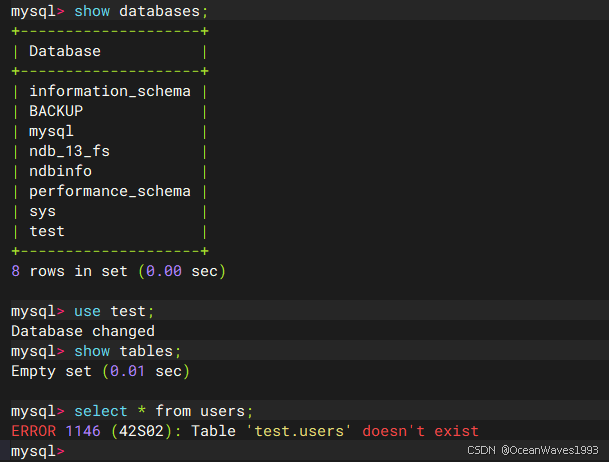This screenshot has height=462, width=609.
Task: Click the 'Database changed' message
Action: coord(83,331)
